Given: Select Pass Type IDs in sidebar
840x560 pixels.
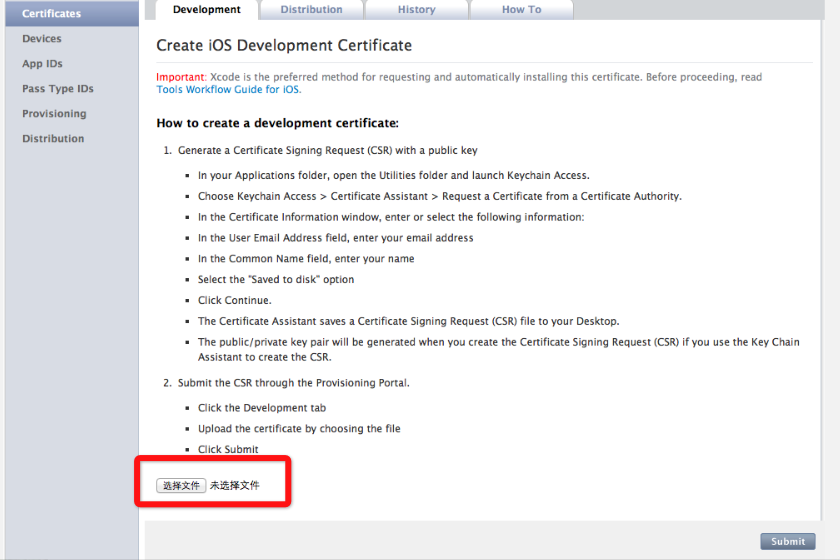Looking at the screenshot, I should coord(58,88).
